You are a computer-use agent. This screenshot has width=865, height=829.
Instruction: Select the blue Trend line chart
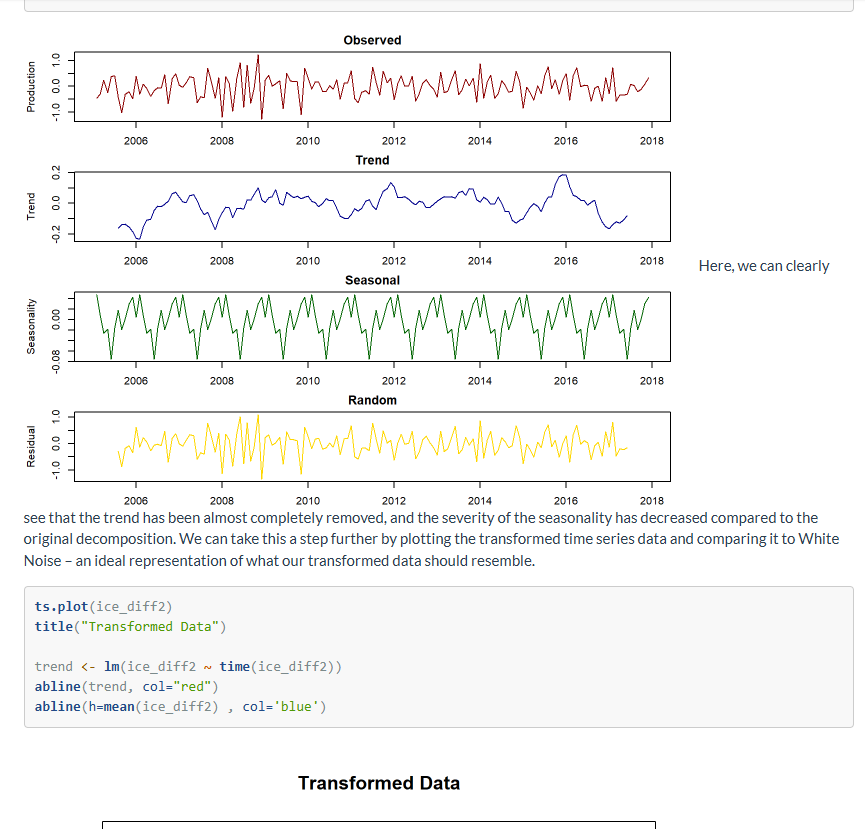coord(372,206)
